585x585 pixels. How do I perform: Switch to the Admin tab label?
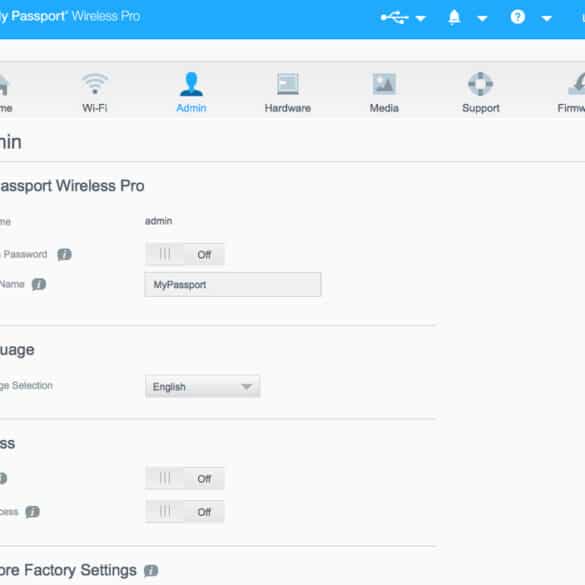(x=191, y=108)
